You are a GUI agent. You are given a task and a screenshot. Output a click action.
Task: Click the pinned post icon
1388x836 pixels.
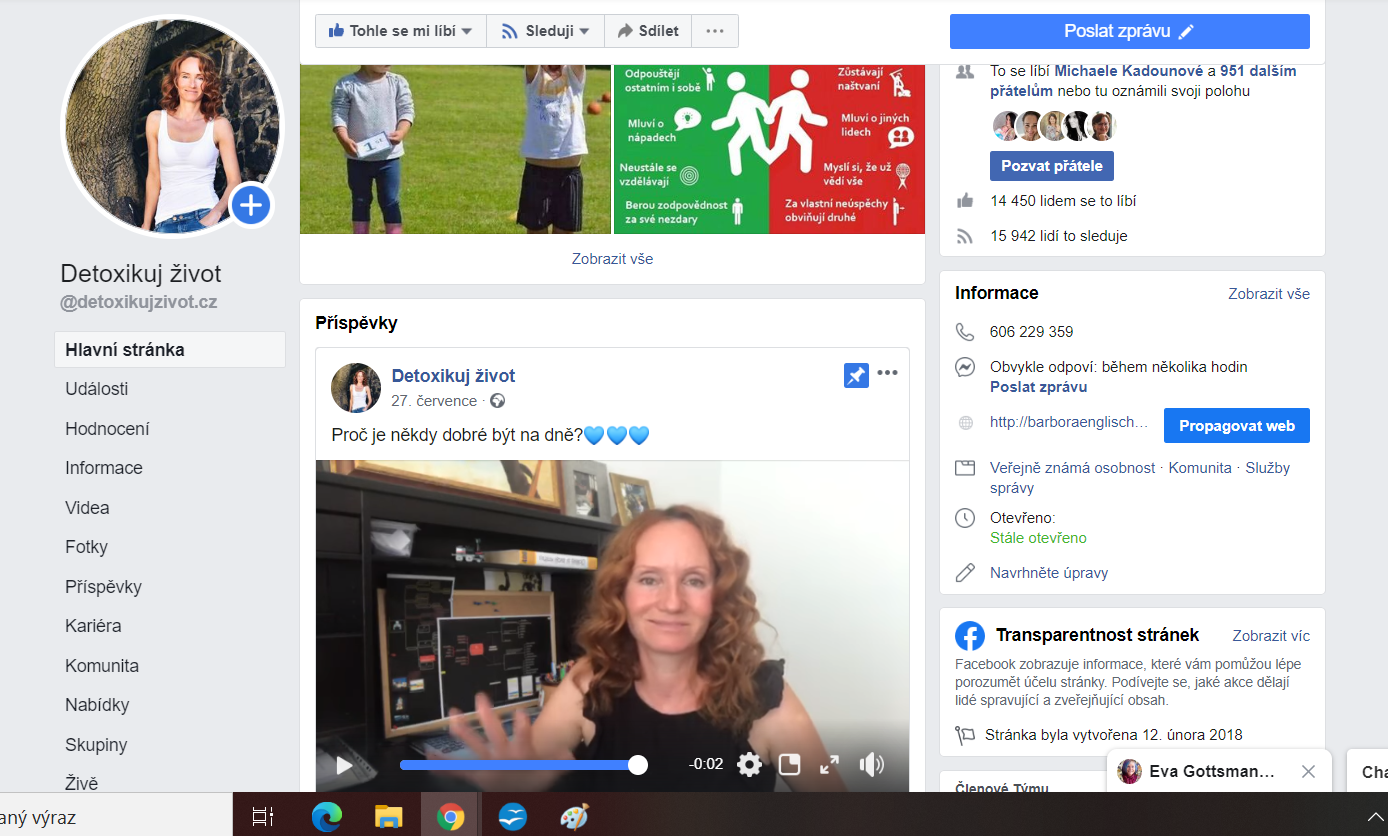tap(856, 375)
